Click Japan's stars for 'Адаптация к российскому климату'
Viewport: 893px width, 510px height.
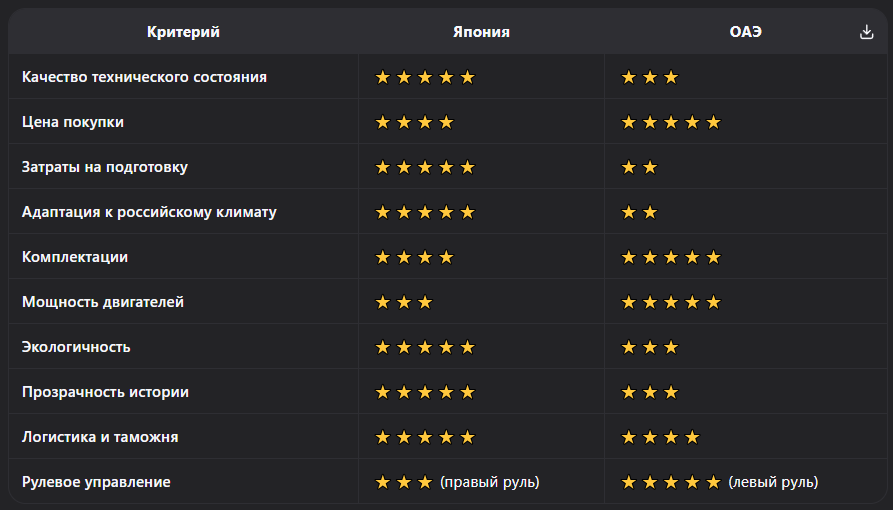click(425, 212)
